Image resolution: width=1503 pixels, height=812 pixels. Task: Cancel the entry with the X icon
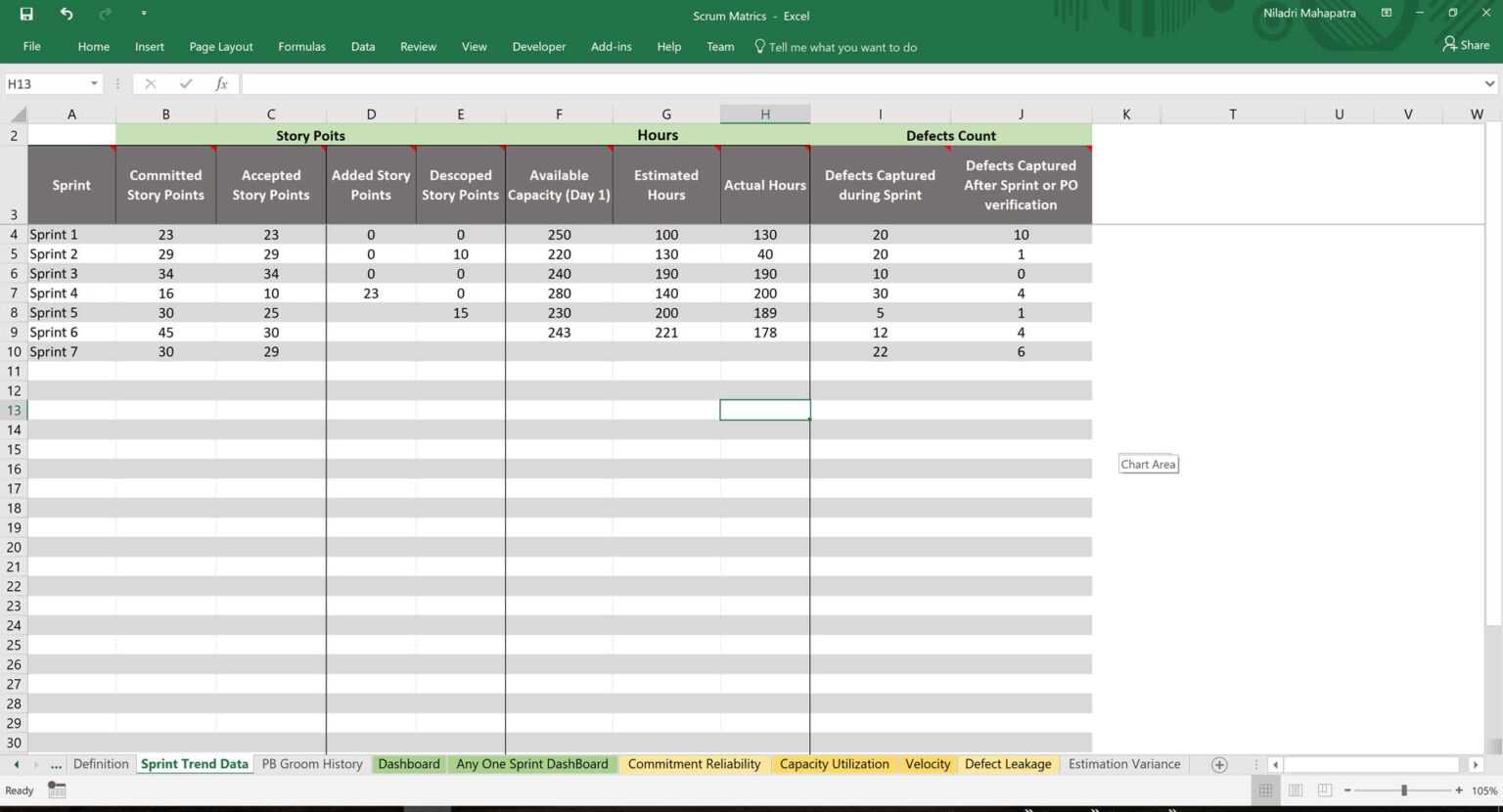click(x=151, y=83)
